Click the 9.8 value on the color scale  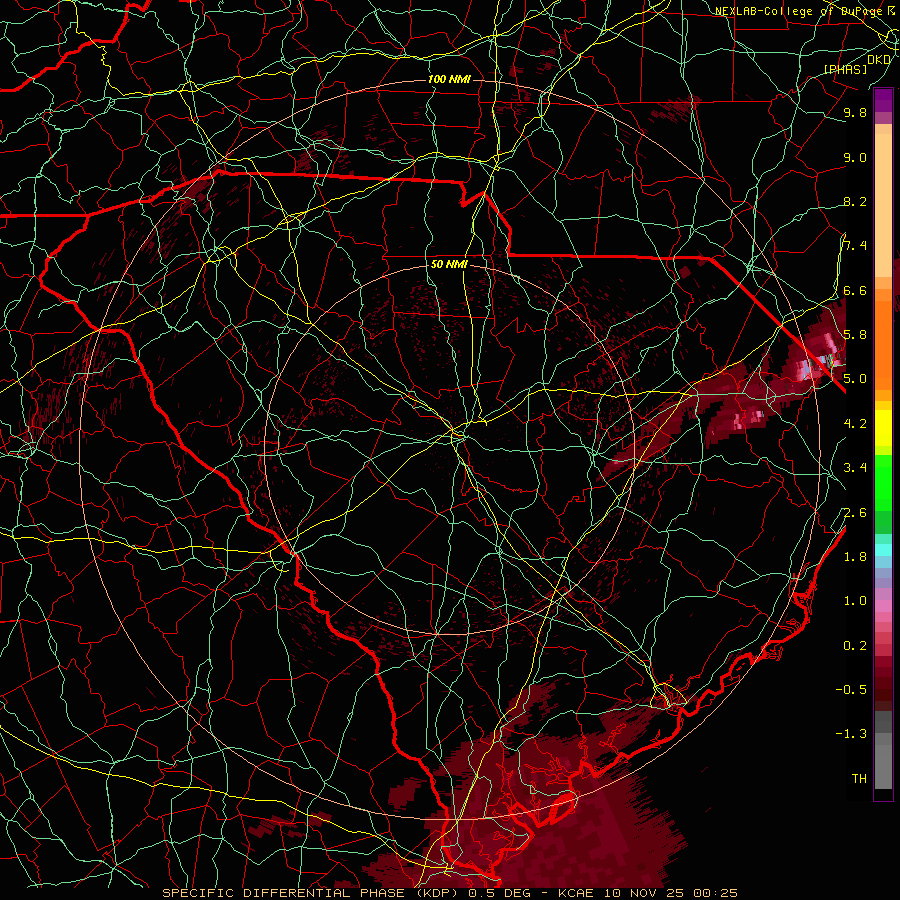(x=855, y=113)
